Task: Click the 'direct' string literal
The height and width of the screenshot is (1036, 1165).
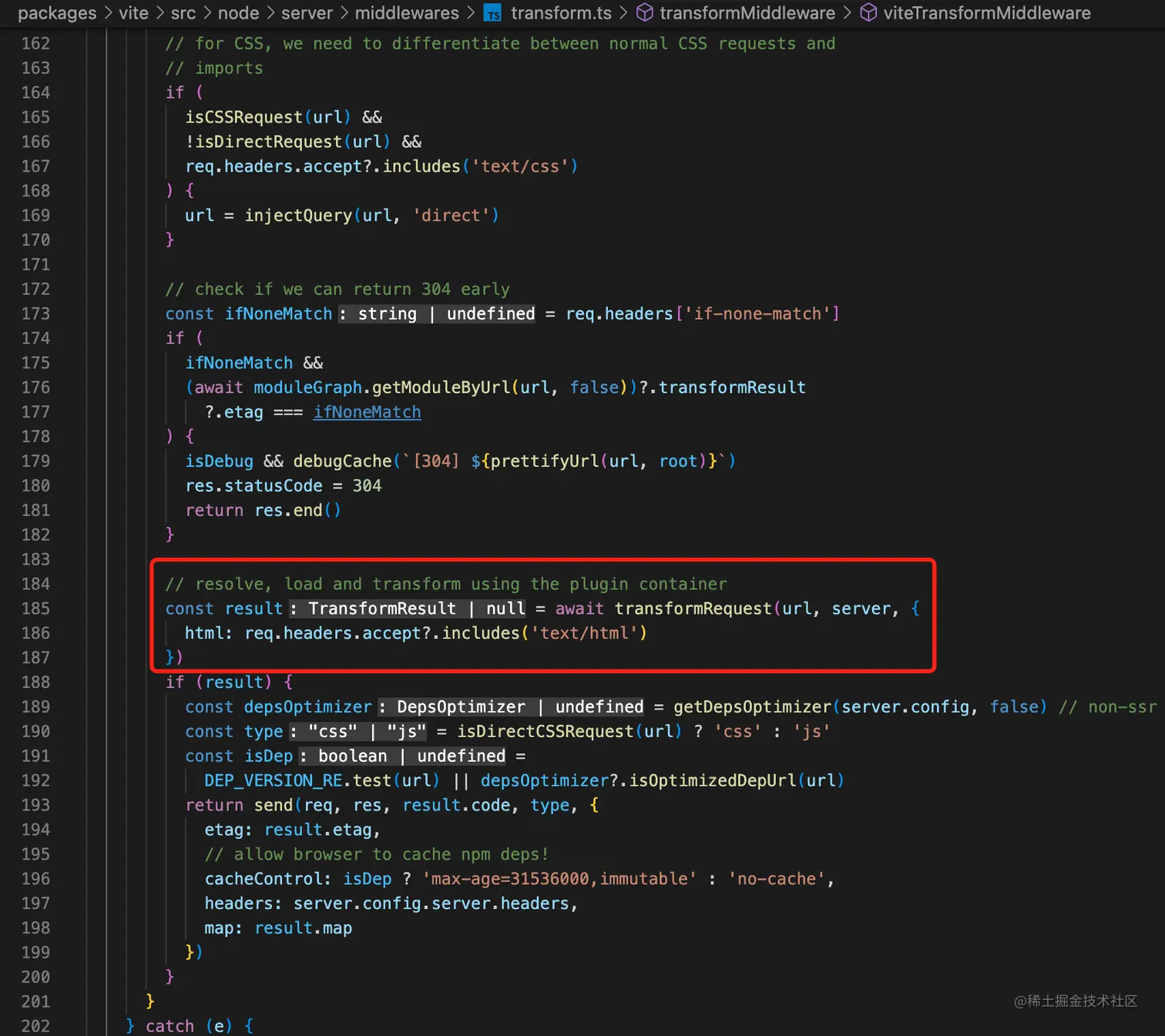Action: (x=451, y=216)
